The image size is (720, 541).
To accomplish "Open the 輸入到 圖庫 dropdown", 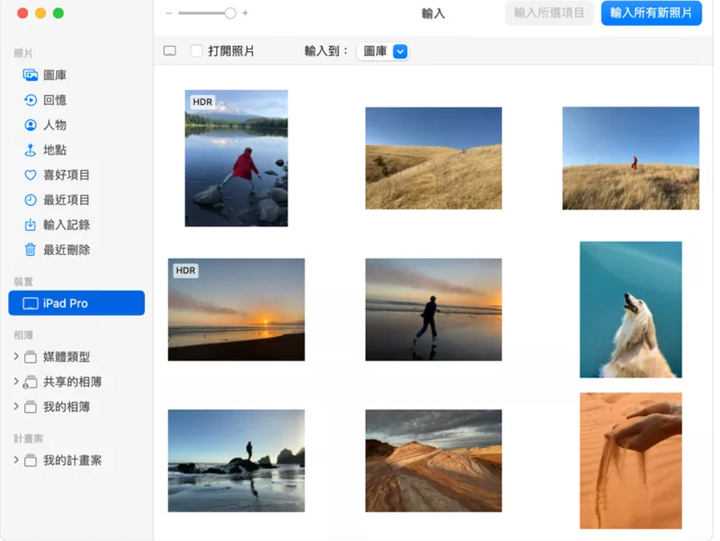I will [383, 51].
